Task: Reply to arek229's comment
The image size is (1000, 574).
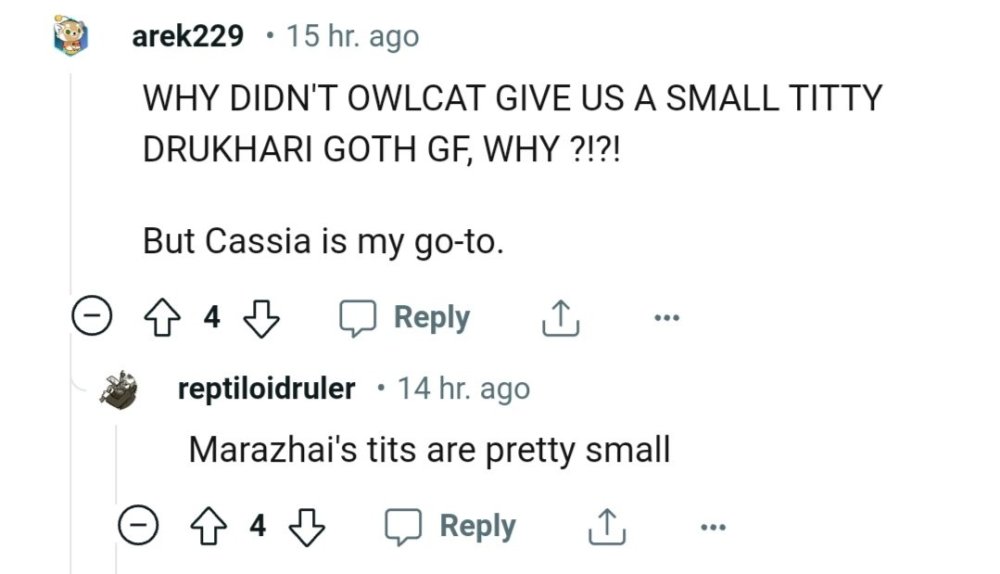Action: click(405, 318)
